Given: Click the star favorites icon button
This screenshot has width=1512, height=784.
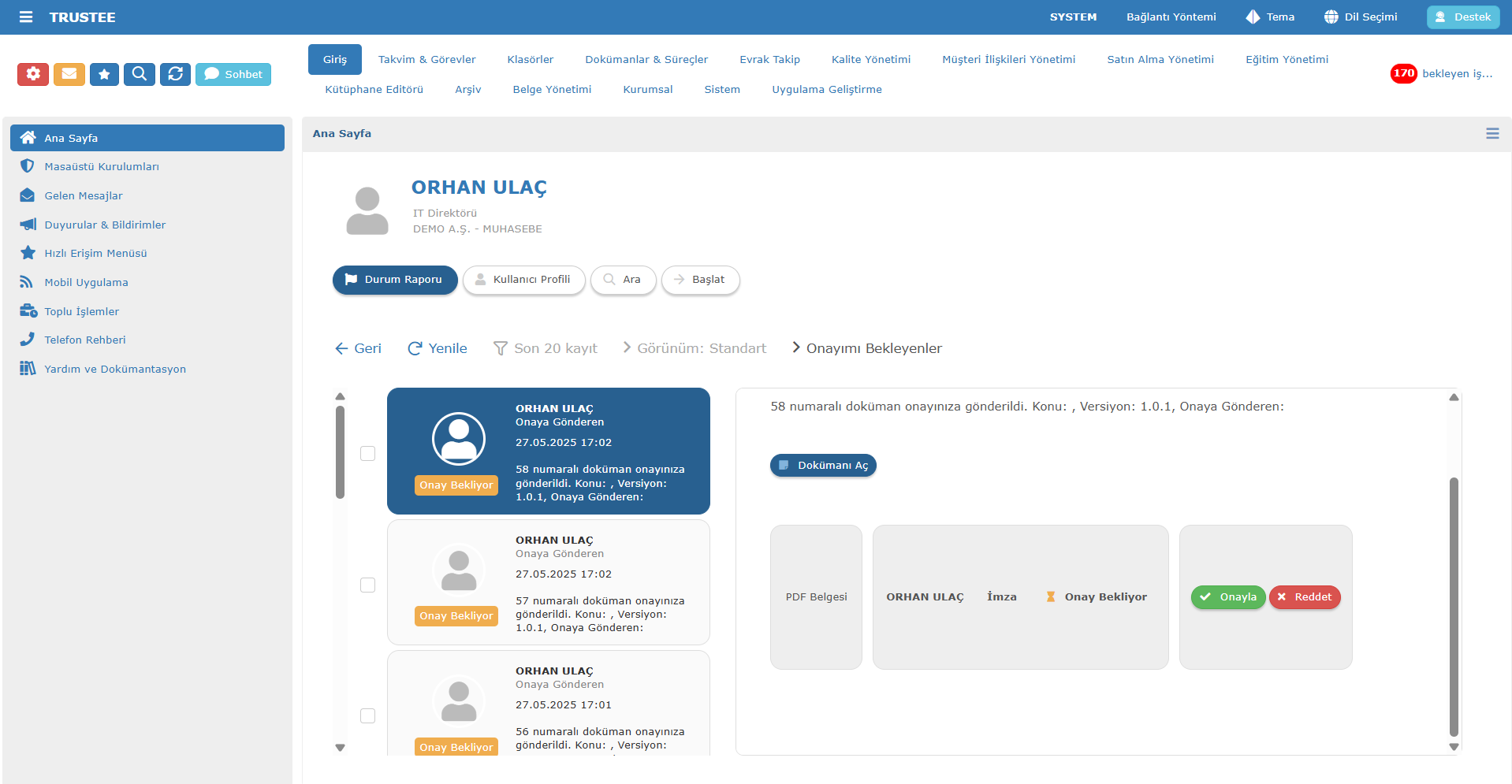Looking at the screenshot, I should pos(104,74).
